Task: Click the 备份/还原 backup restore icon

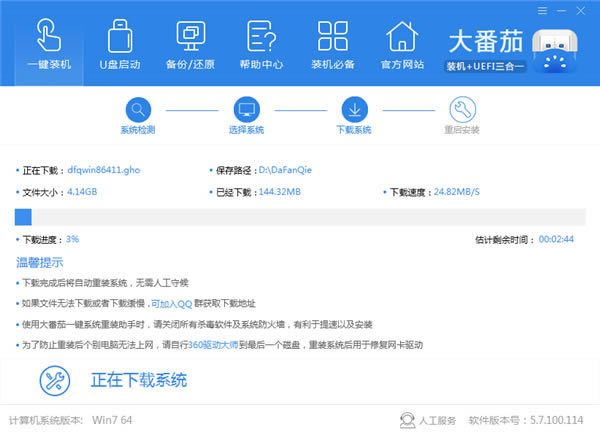Action: click(190, 43)
